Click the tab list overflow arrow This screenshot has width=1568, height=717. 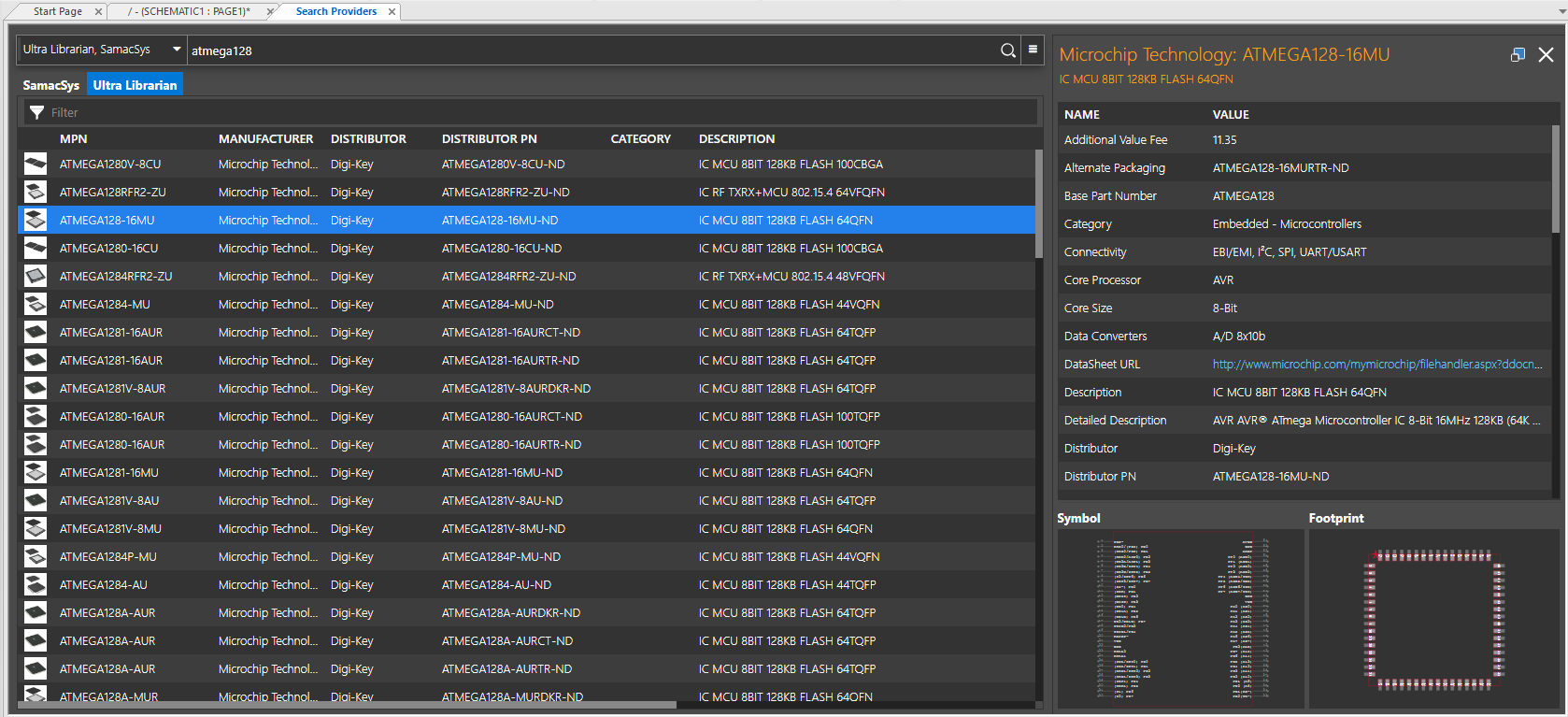1561,11
